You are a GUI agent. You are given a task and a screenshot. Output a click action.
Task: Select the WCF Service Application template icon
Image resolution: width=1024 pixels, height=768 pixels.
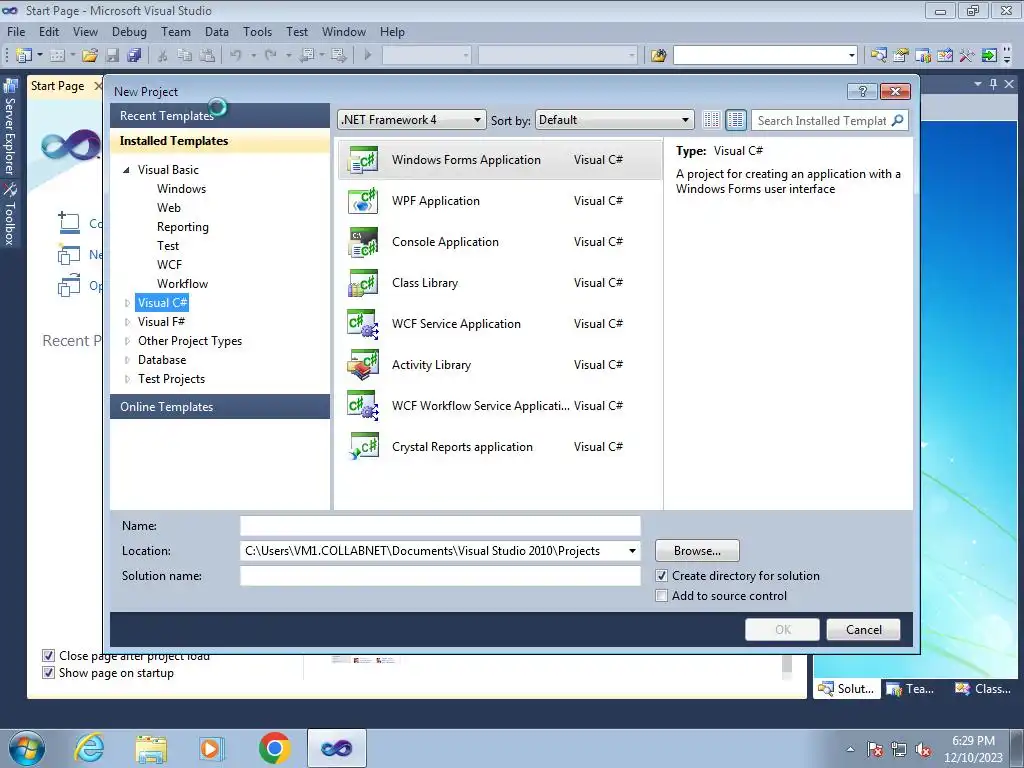tap(363, 324)
